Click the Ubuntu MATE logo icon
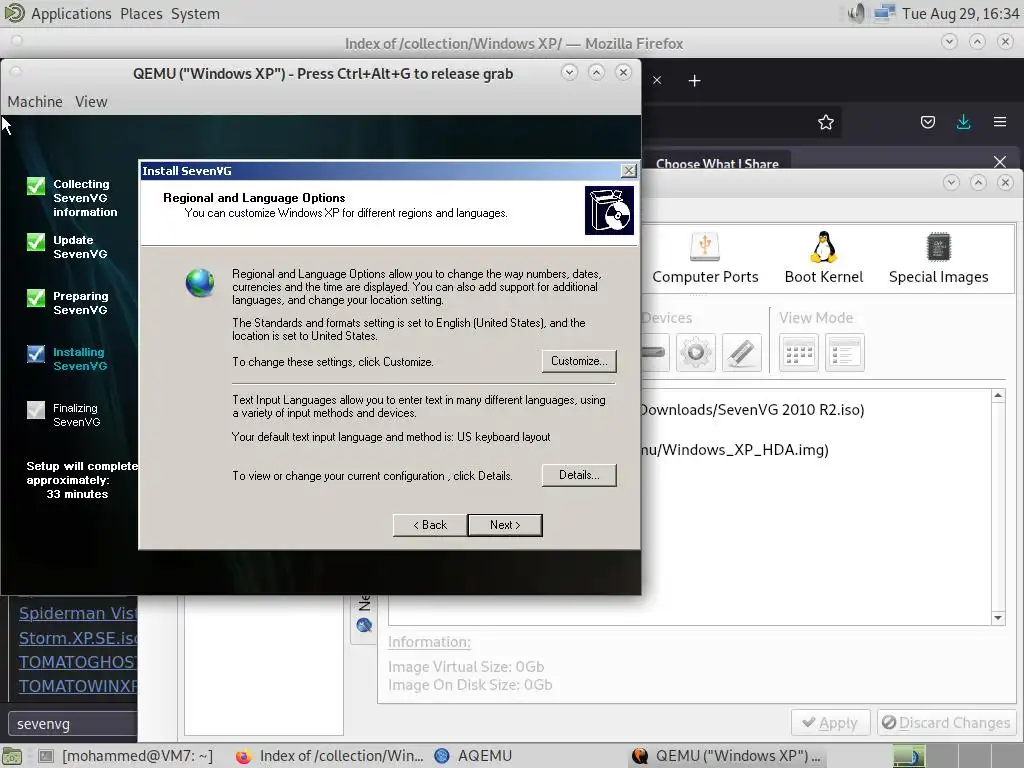The height and width of the screenshot is (768, 1024). pyautogui.click(x=14, y=13)
